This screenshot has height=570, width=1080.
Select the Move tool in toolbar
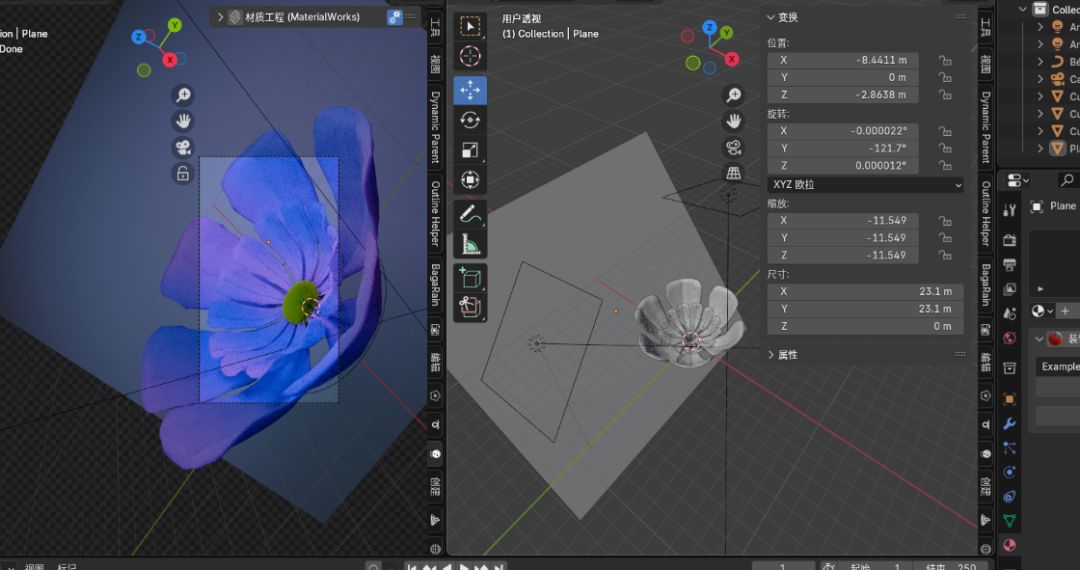click(x=469, y=90)
